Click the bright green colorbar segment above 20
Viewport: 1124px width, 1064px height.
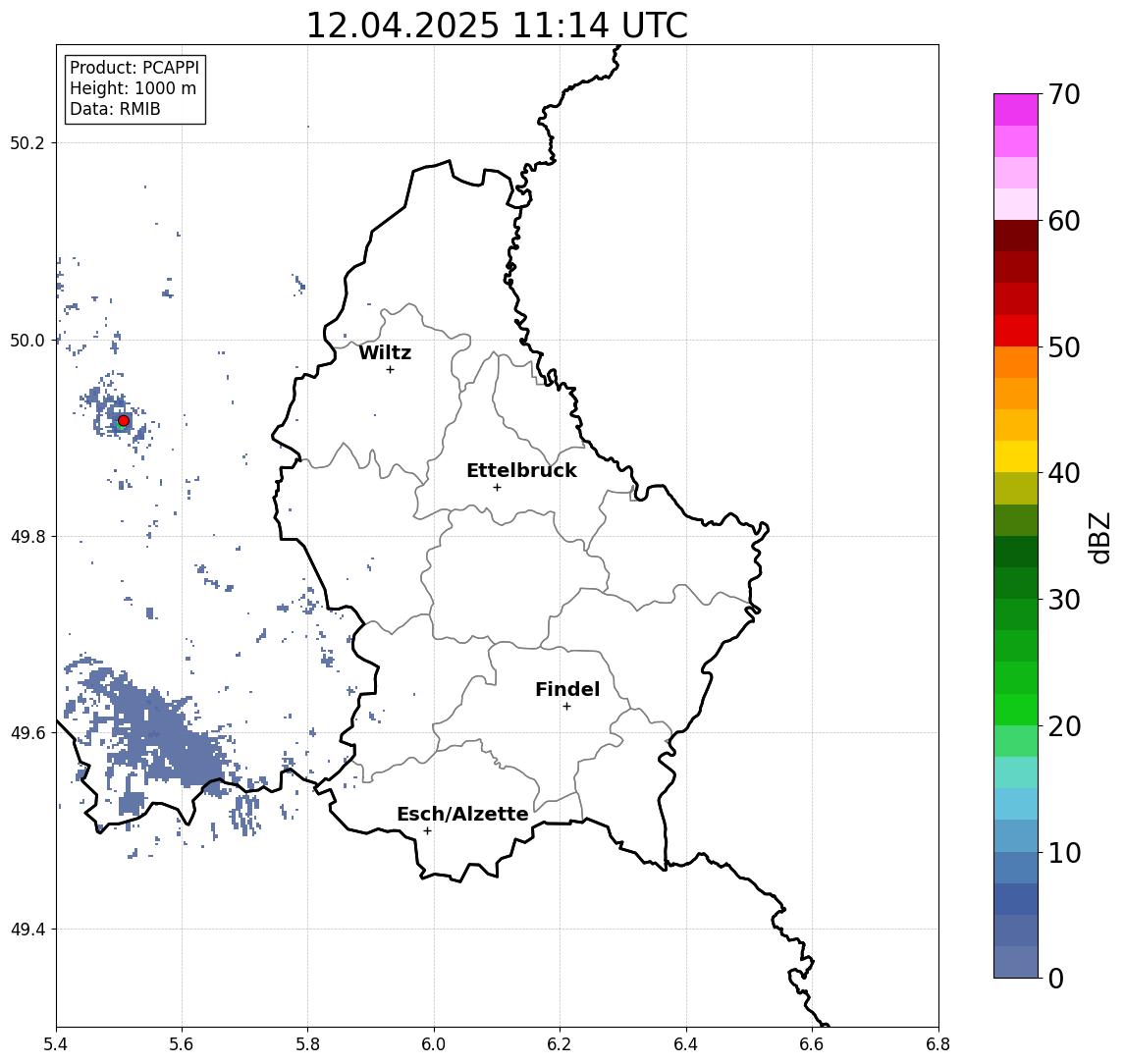click(1016, 709)
